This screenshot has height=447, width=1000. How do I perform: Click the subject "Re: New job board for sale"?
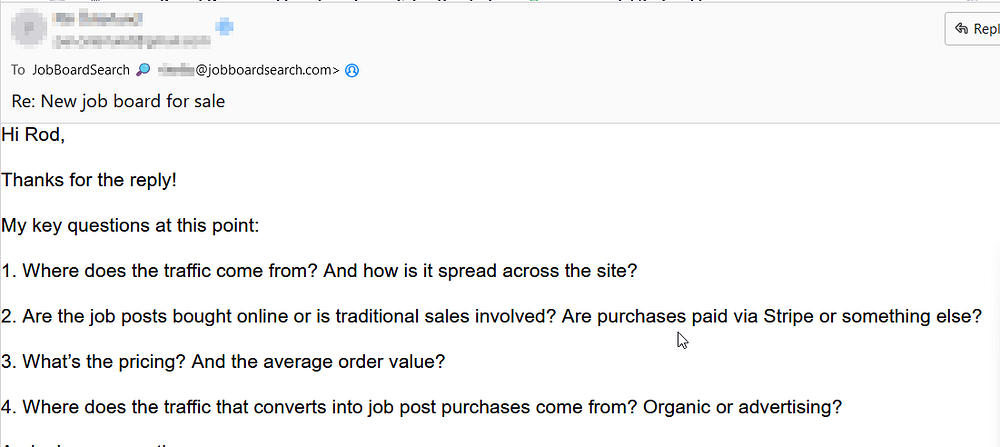point(118,101)
